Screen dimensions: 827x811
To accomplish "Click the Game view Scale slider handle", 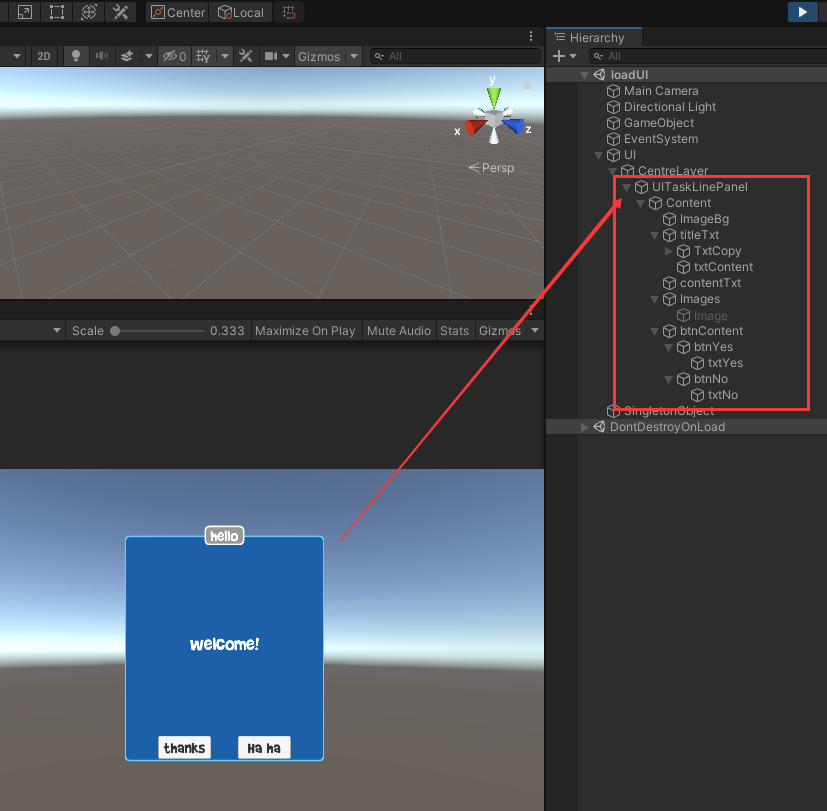I will click(115, 331).
